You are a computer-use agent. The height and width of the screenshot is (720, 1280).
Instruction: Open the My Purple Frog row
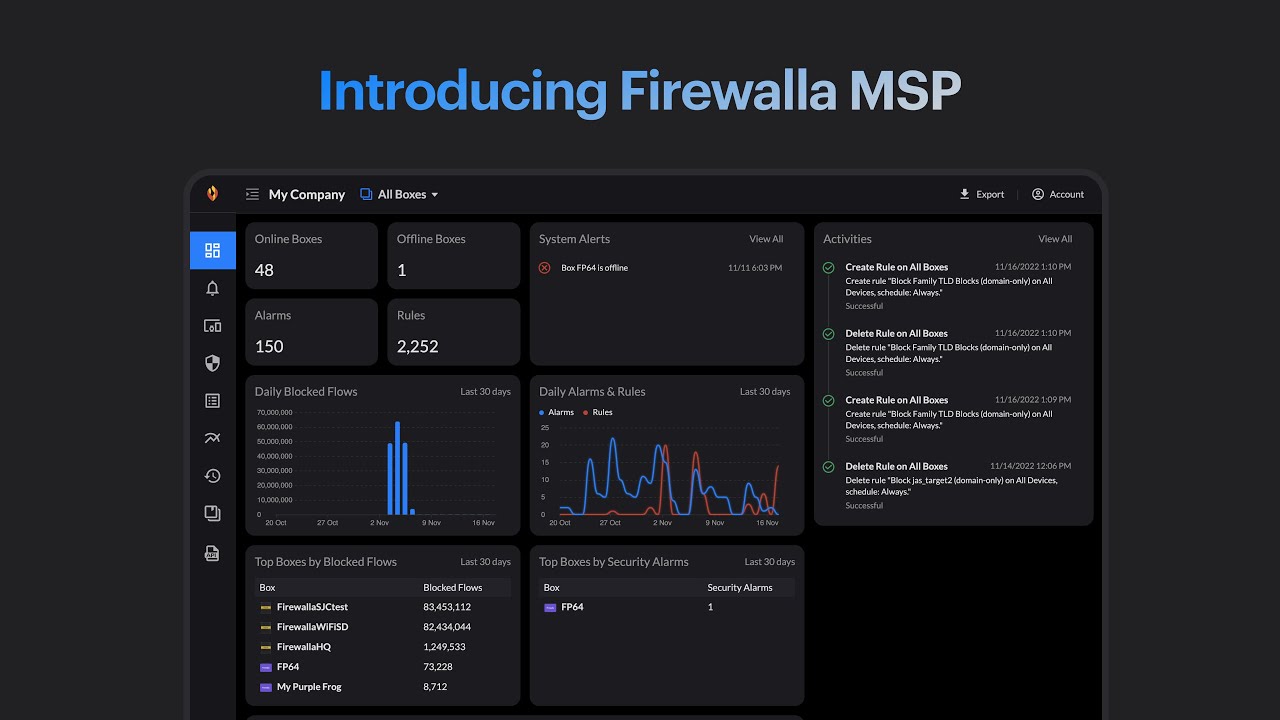pyautogui.click(x=383, y=687)
